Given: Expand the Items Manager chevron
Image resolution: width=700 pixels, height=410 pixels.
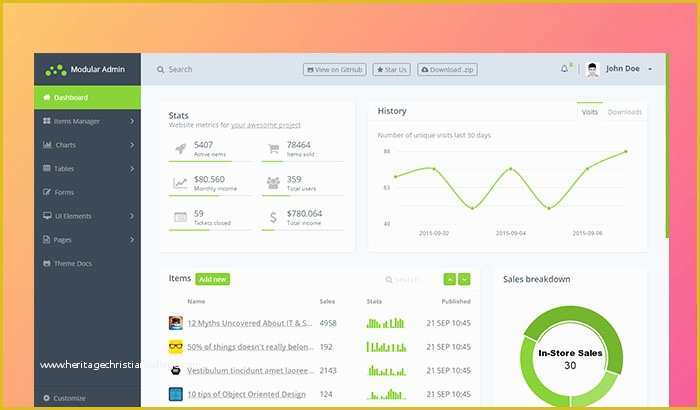Looking at the screenshot, I should click(132, 121).
